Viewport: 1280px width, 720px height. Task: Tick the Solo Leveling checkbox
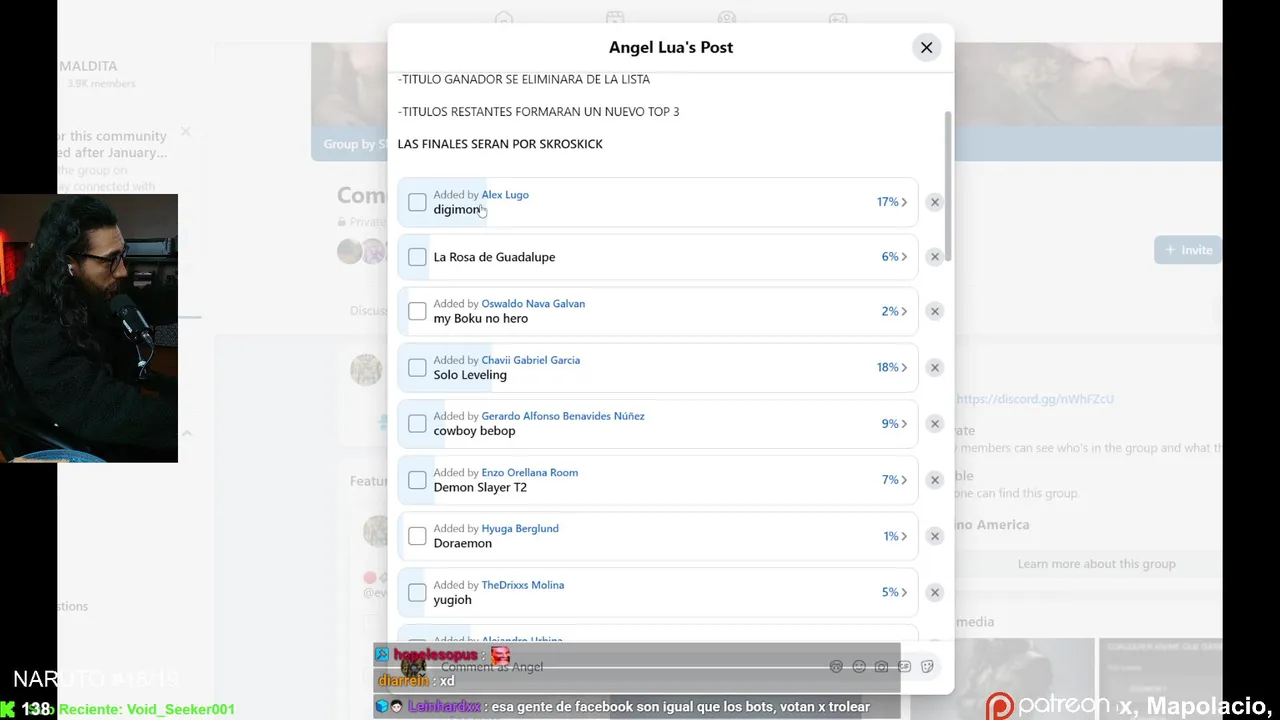pyautogui.click(x=417, y=367)
